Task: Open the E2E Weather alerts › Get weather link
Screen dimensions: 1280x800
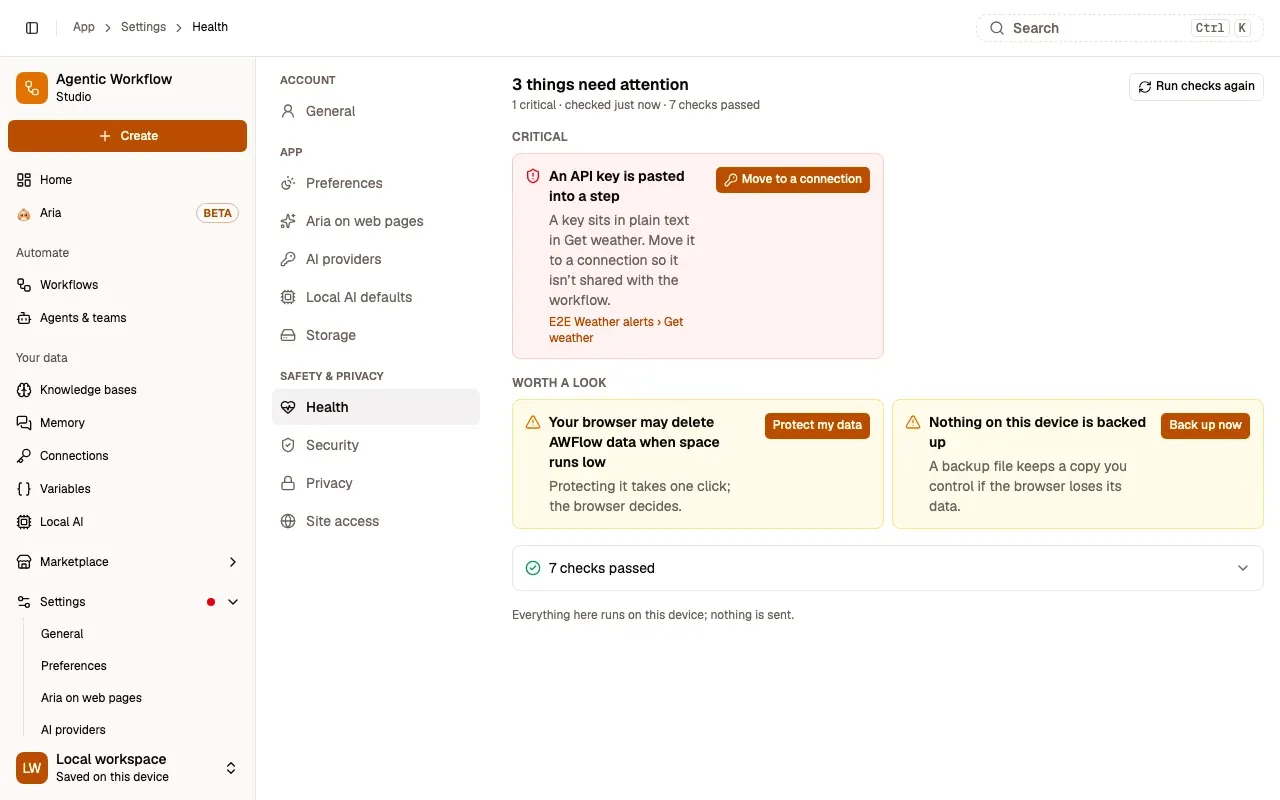Action: coord(616,330)
